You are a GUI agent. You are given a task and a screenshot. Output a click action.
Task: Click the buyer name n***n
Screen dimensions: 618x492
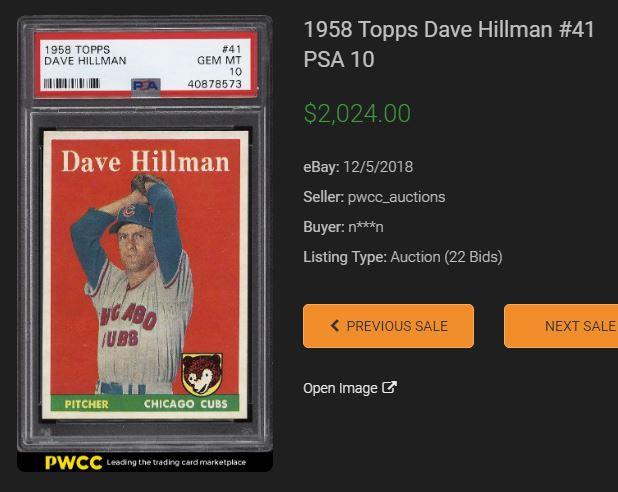point(366,227)
